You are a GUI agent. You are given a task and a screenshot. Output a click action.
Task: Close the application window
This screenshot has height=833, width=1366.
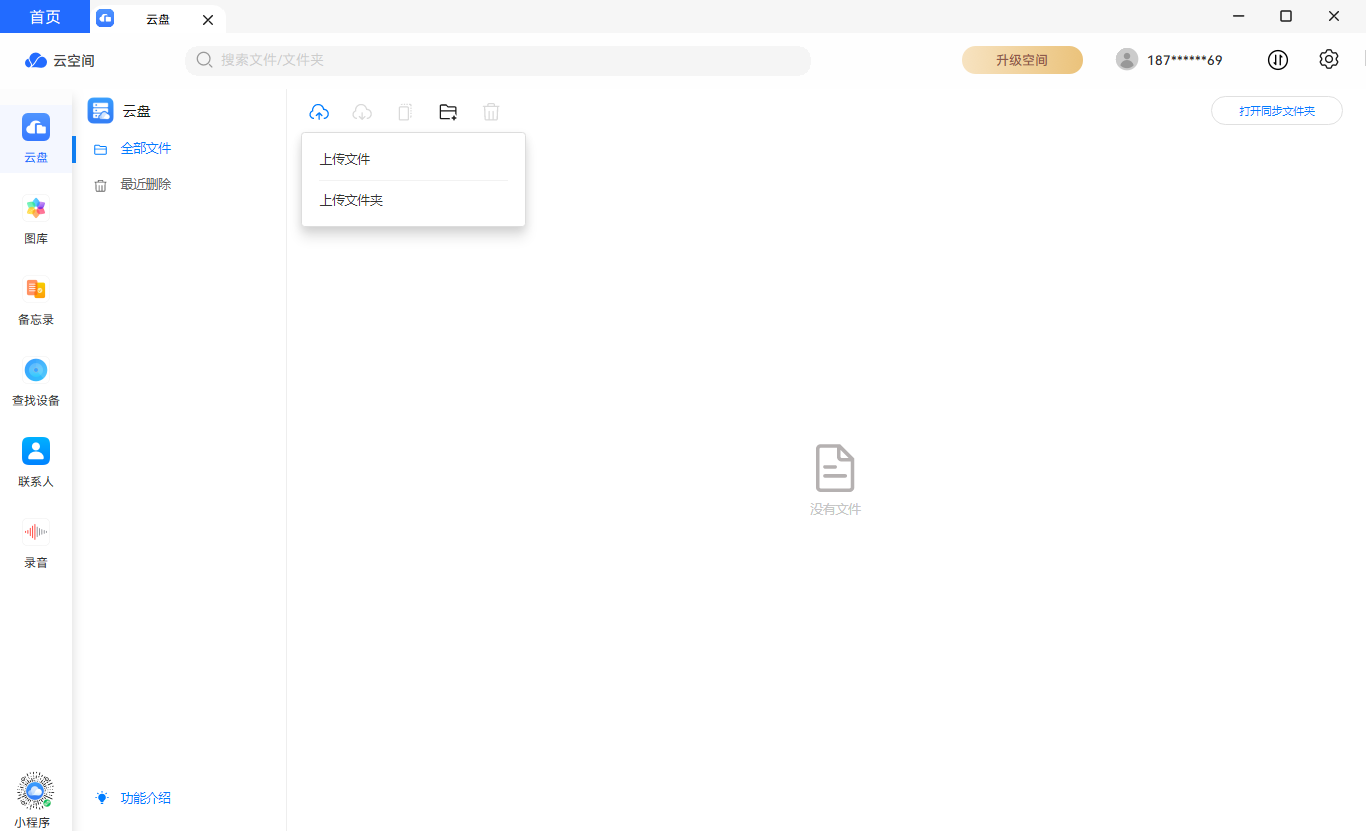coord(1334,16)
